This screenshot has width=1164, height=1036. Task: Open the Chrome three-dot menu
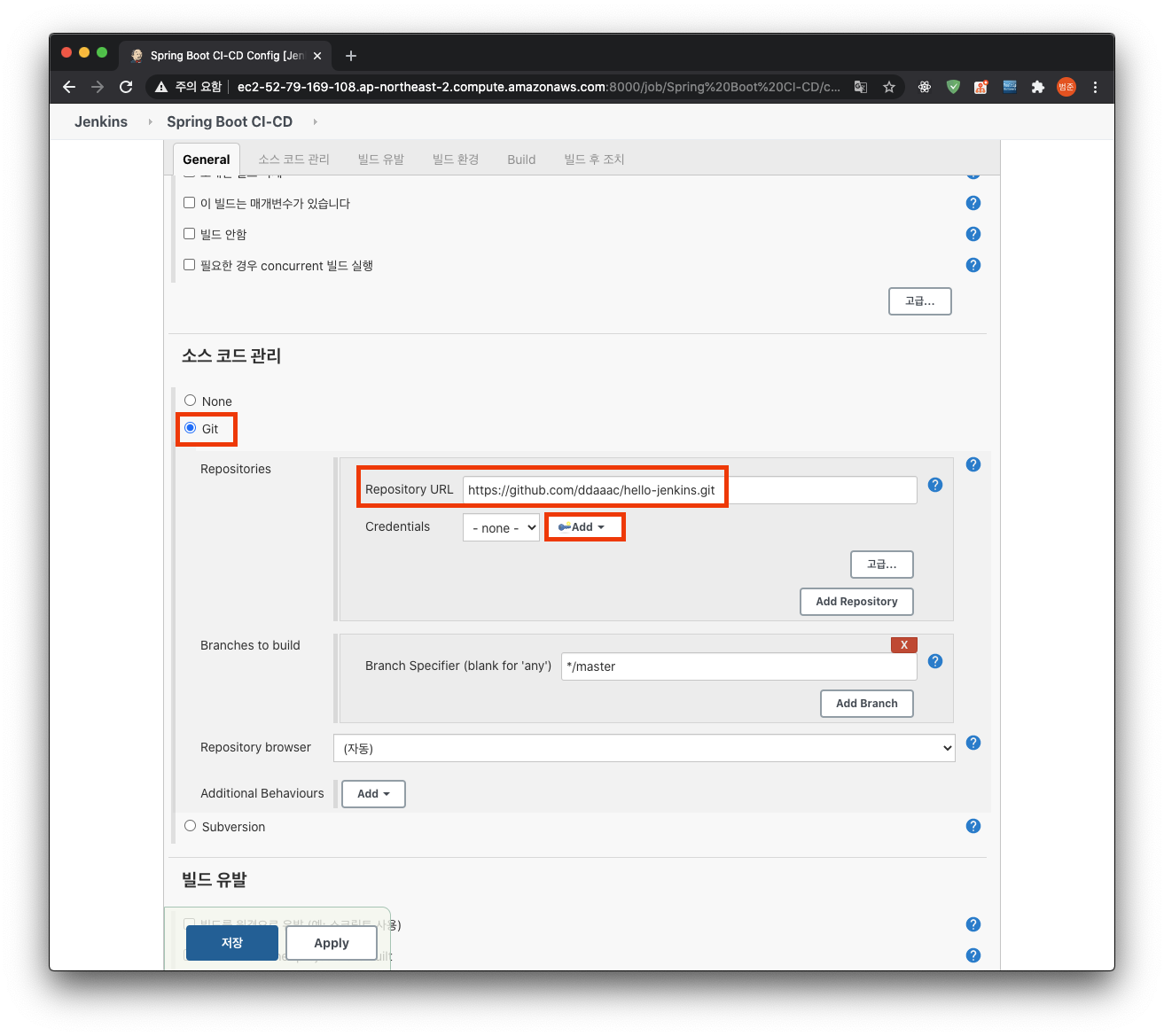click(x=1095, y=87)
